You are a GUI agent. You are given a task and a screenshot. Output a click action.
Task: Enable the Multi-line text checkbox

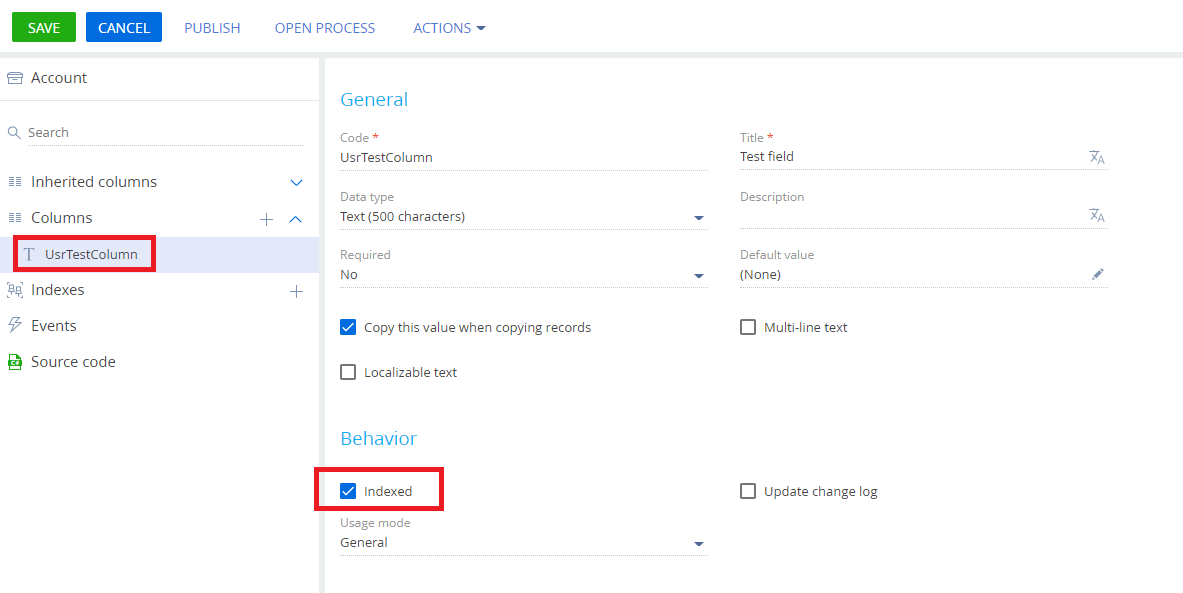[748, 327]
